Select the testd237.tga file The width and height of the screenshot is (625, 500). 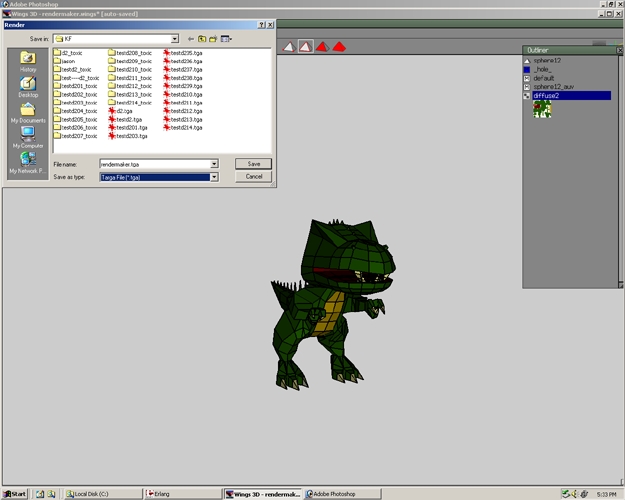(x=183, y=69)
